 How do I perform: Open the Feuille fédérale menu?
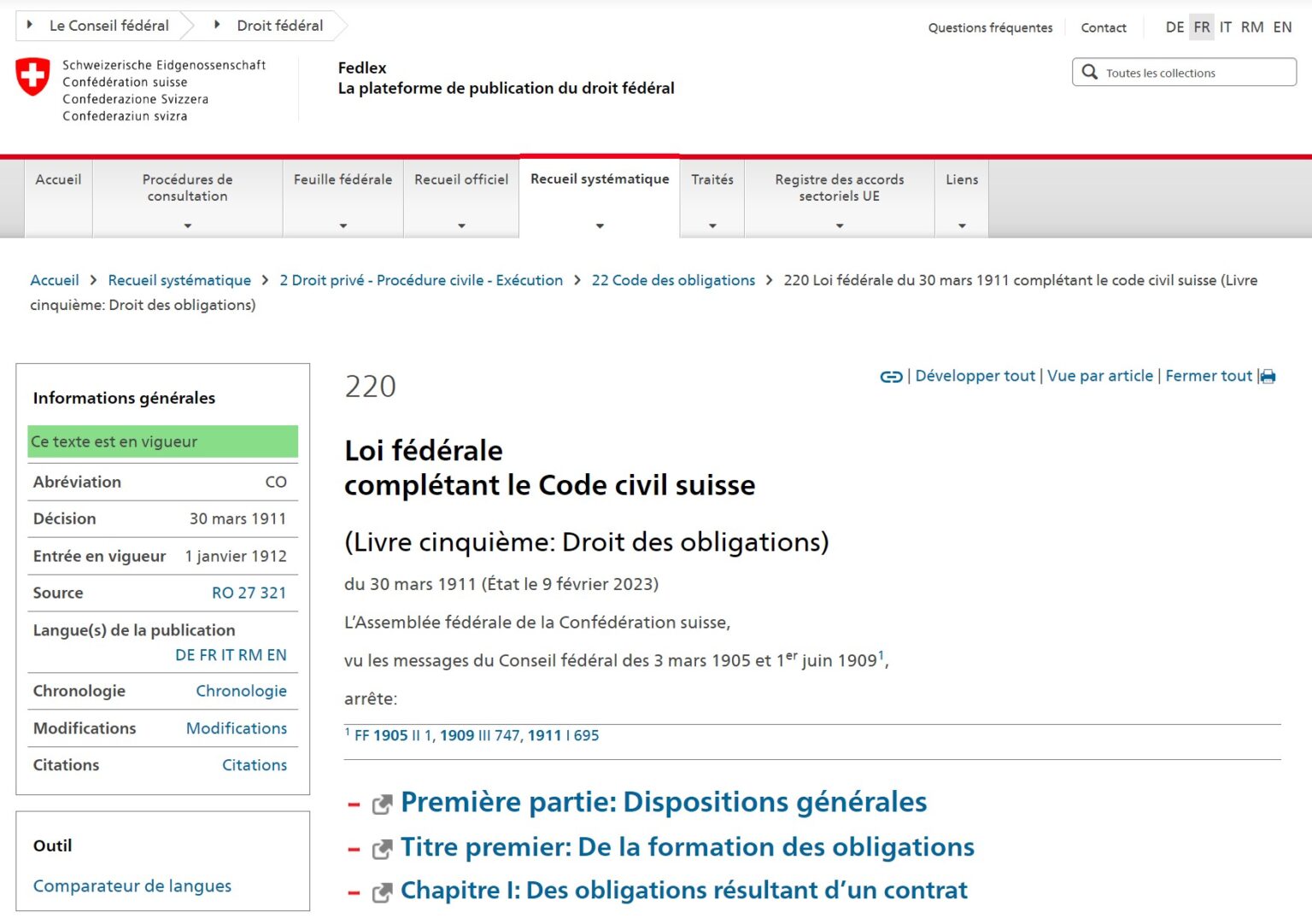[x=343, y=198]
